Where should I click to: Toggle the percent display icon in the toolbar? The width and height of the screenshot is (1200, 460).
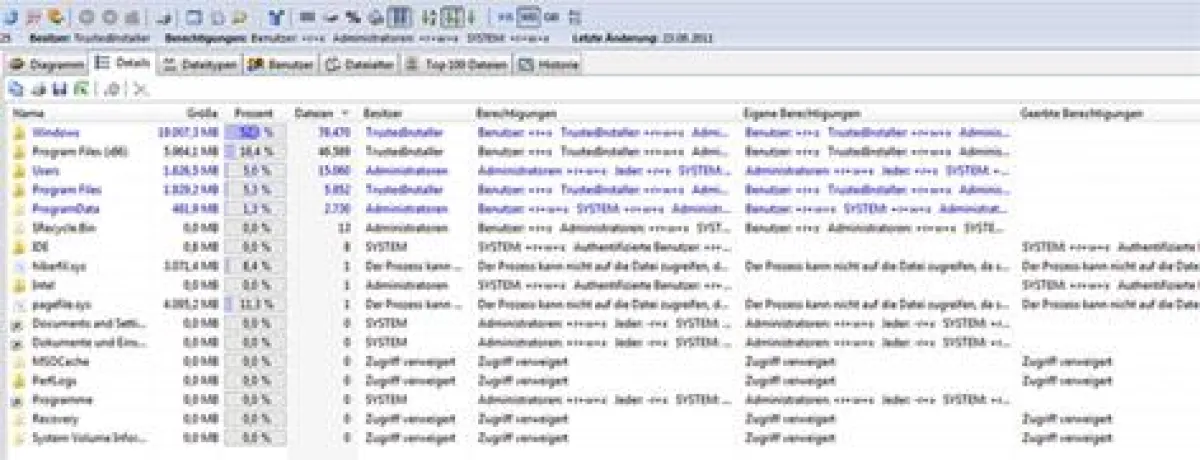(x=353, y=17)
